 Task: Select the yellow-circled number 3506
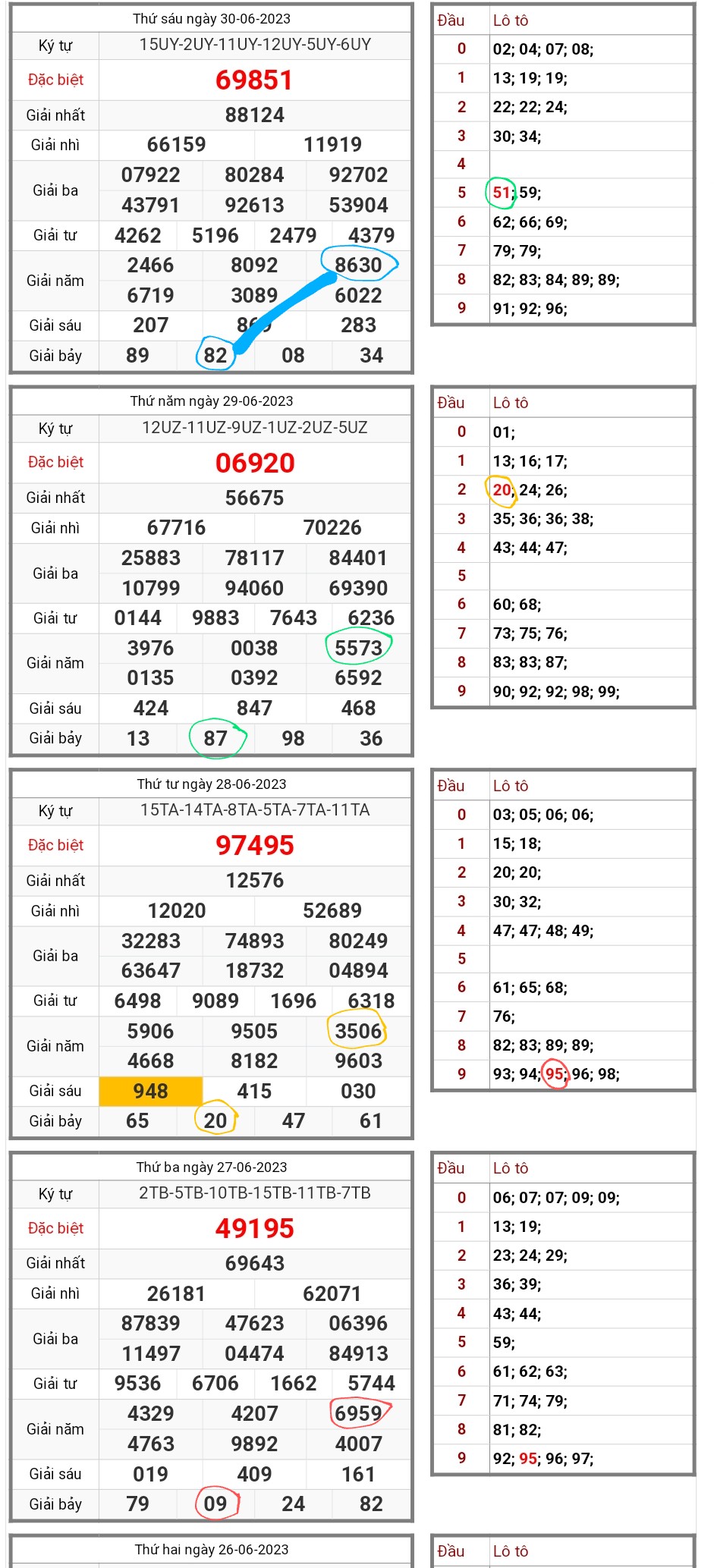point(358,1031)
